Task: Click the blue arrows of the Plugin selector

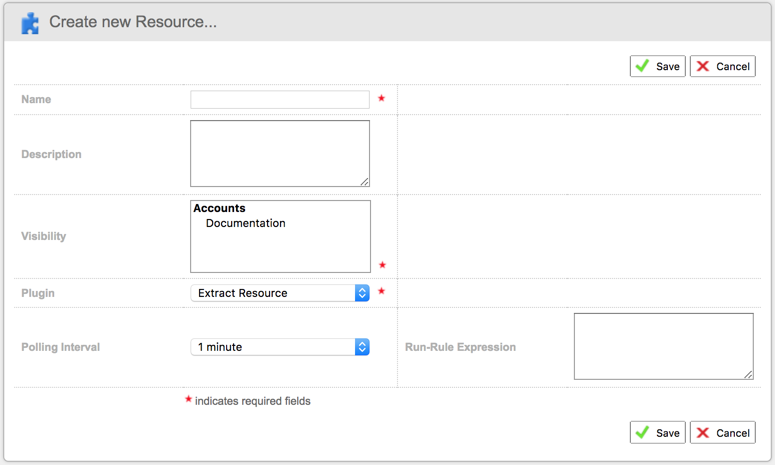Action: [x=362, y=293]
